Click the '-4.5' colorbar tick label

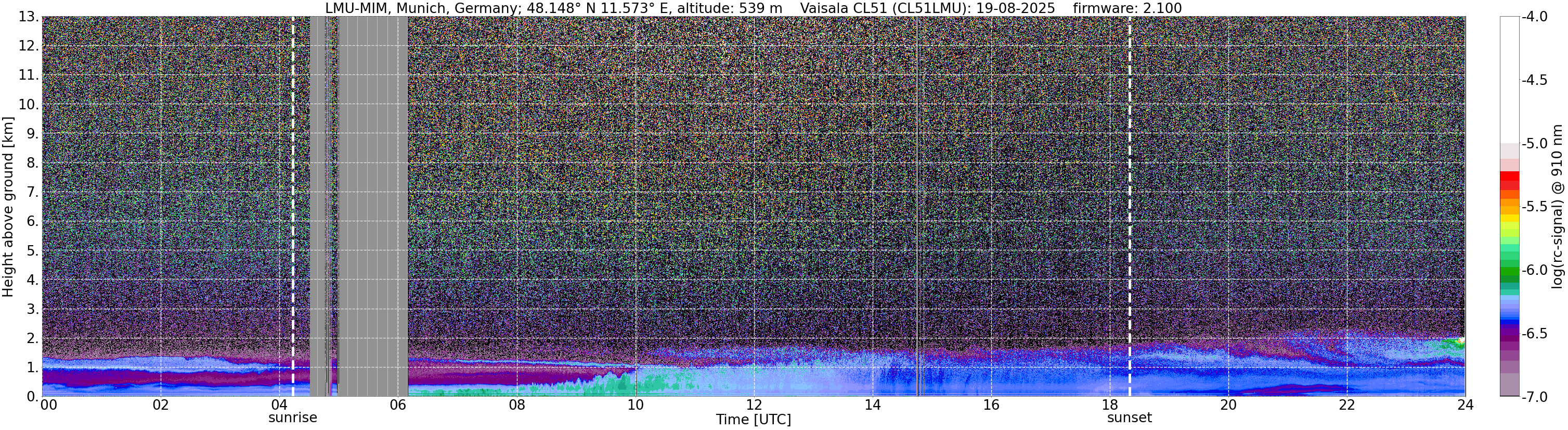(1535, 80)
